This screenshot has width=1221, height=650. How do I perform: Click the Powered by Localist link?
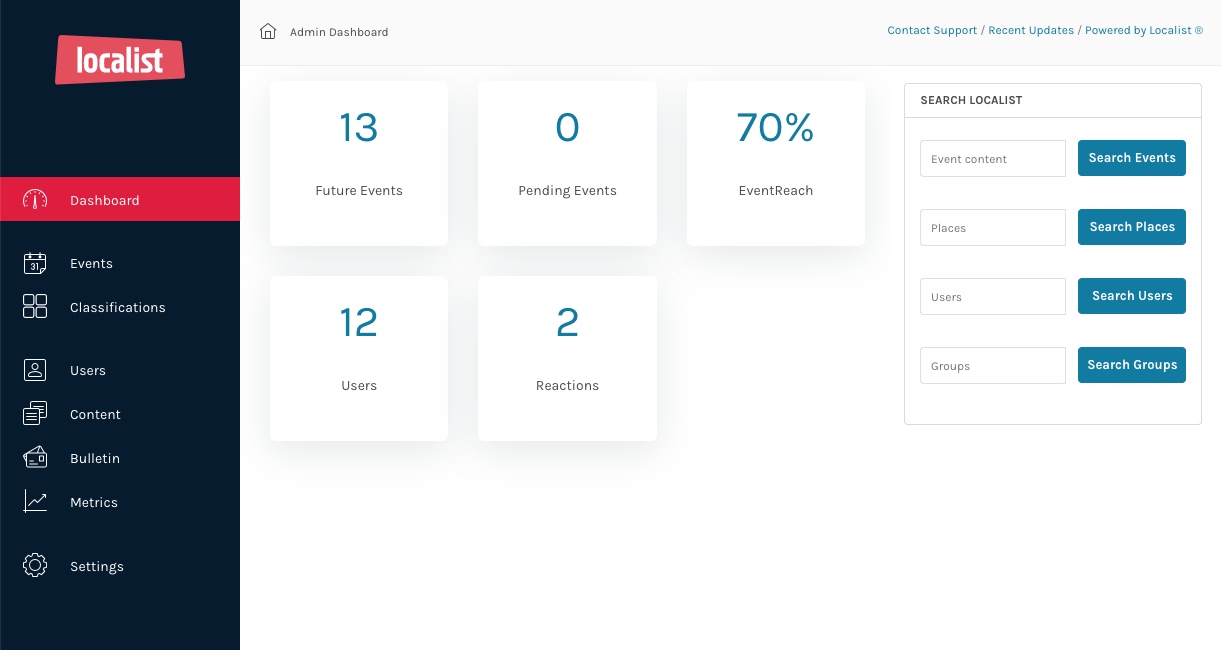(x=1143, y=30)
